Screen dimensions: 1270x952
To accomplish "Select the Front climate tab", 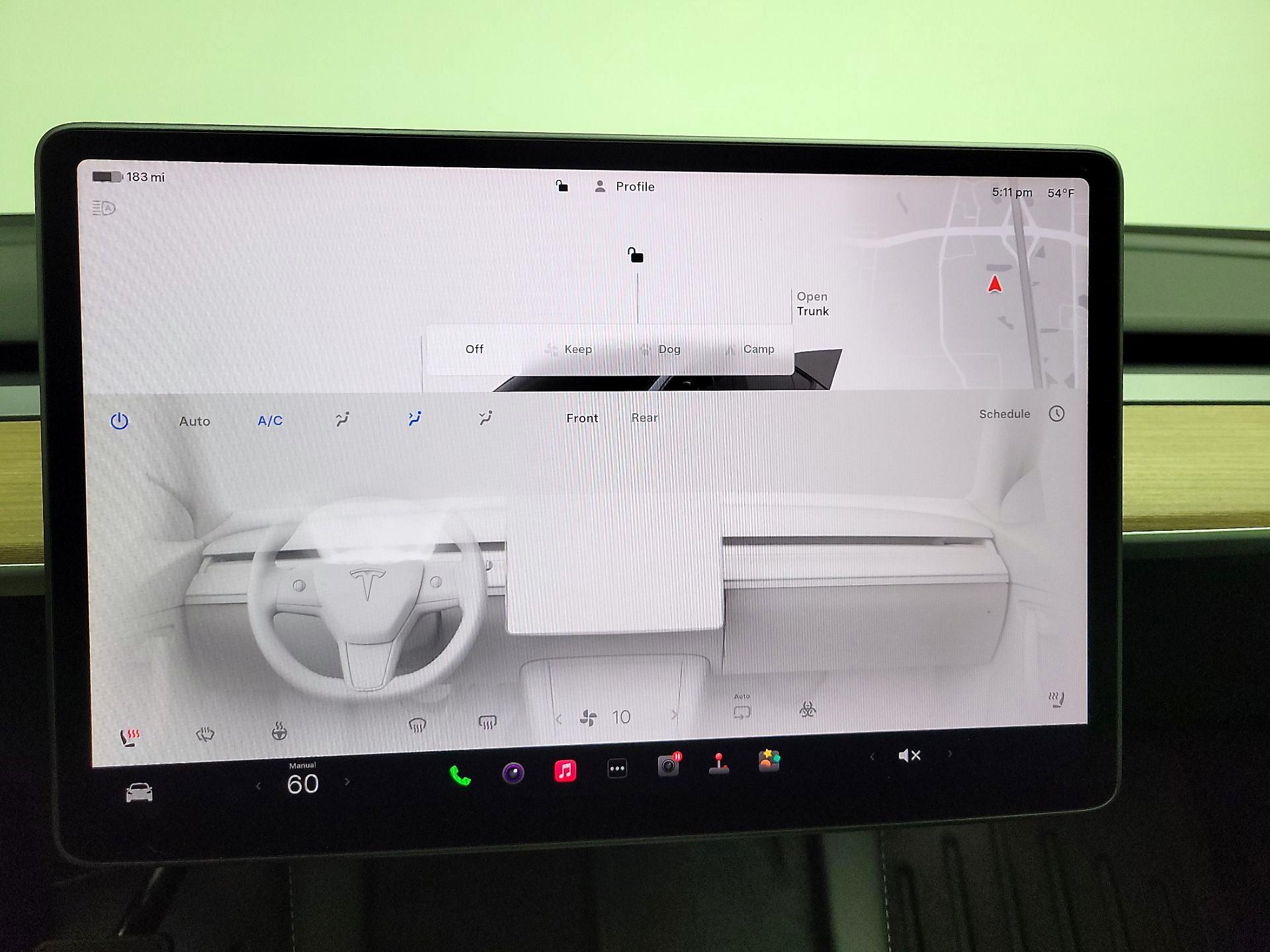I will click(x=581, y=418).
